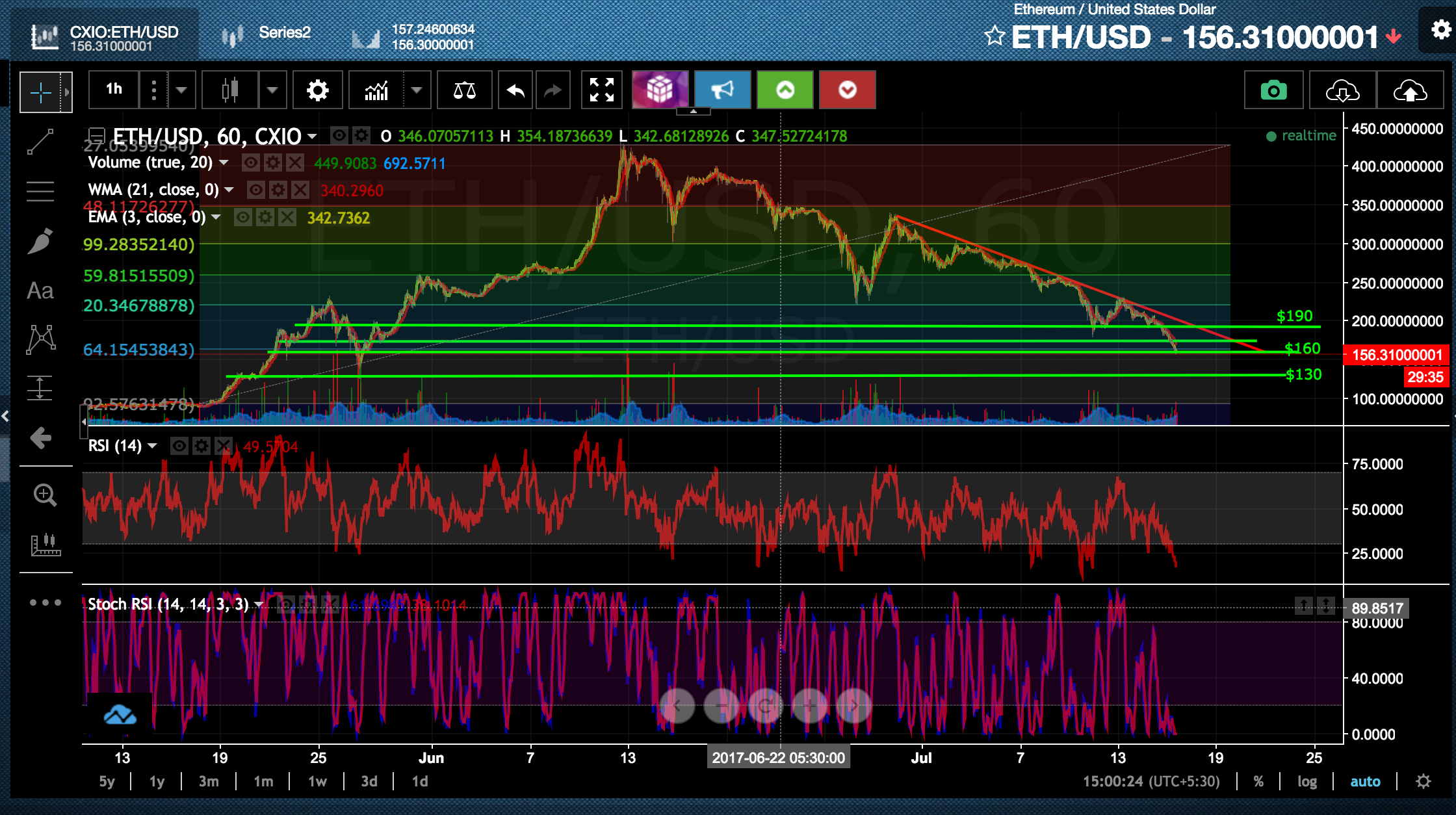Viewport: 1456px width, 815px height.
Task: Select the Aa text annotation tool
Action: click(x=40, y=291)
